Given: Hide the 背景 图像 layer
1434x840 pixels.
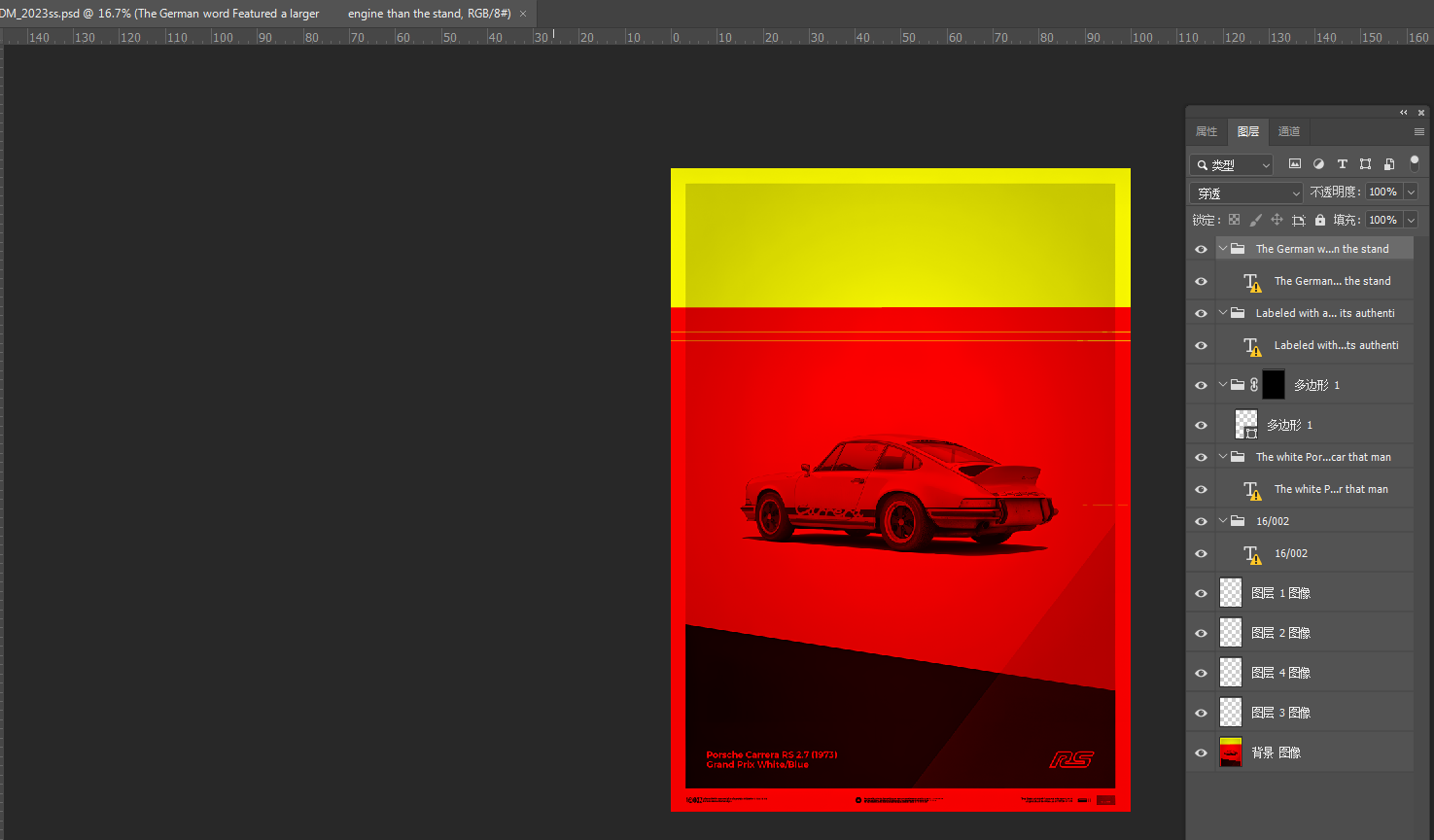Looking at the screenshot, I should [1201, 752].
